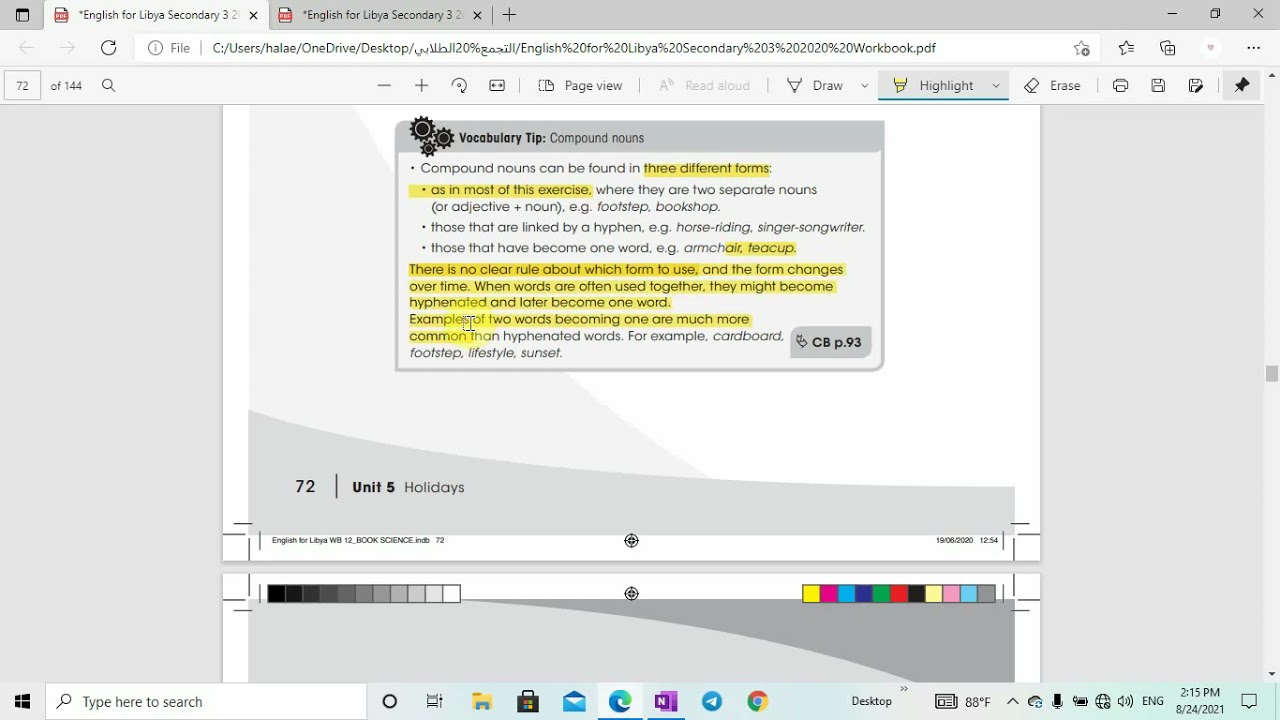
Task: Click the Type here to search box
Action: click(207, 702)
